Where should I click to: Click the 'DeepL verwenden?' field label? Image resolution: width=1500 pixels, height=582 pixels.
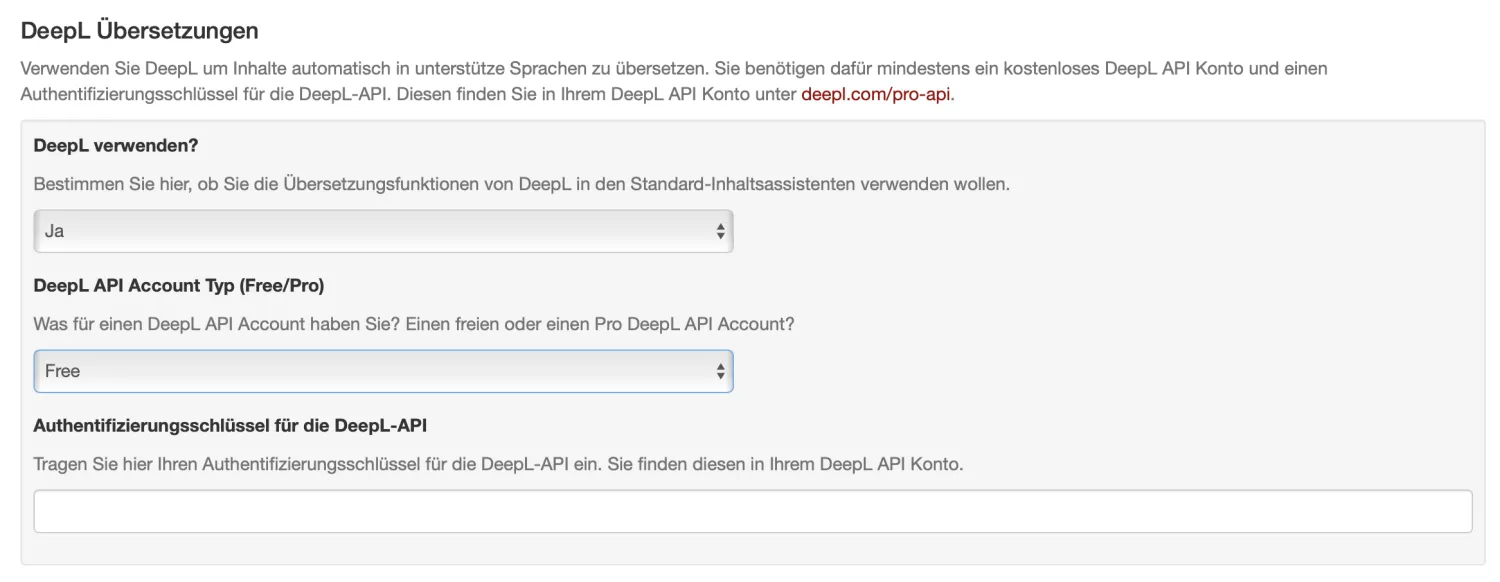[x=116, y=145]
